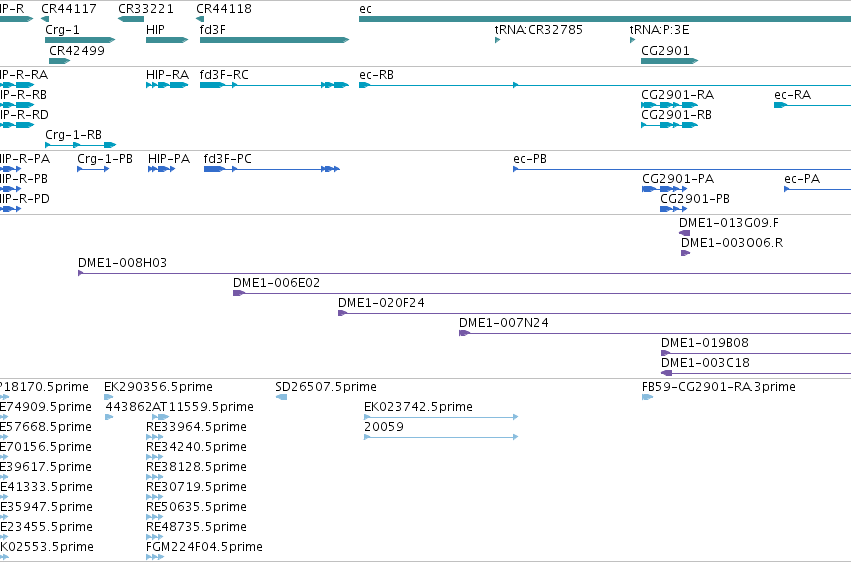Click the DME1-020F24 label
The image size is (851, 562).
tap(381, 303)
